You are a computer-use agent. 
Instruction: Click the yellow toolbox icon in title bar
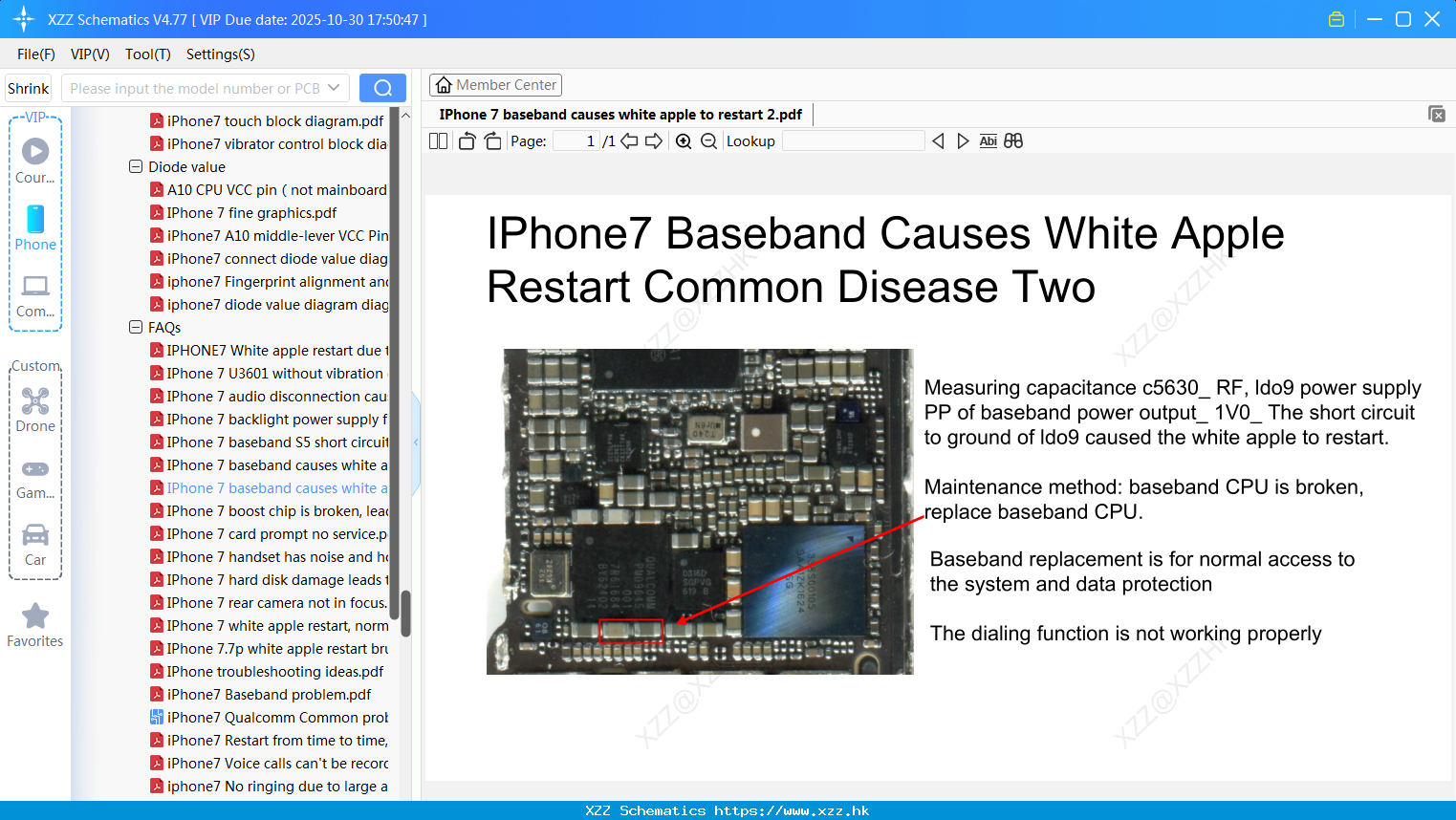click(1336, 19)
